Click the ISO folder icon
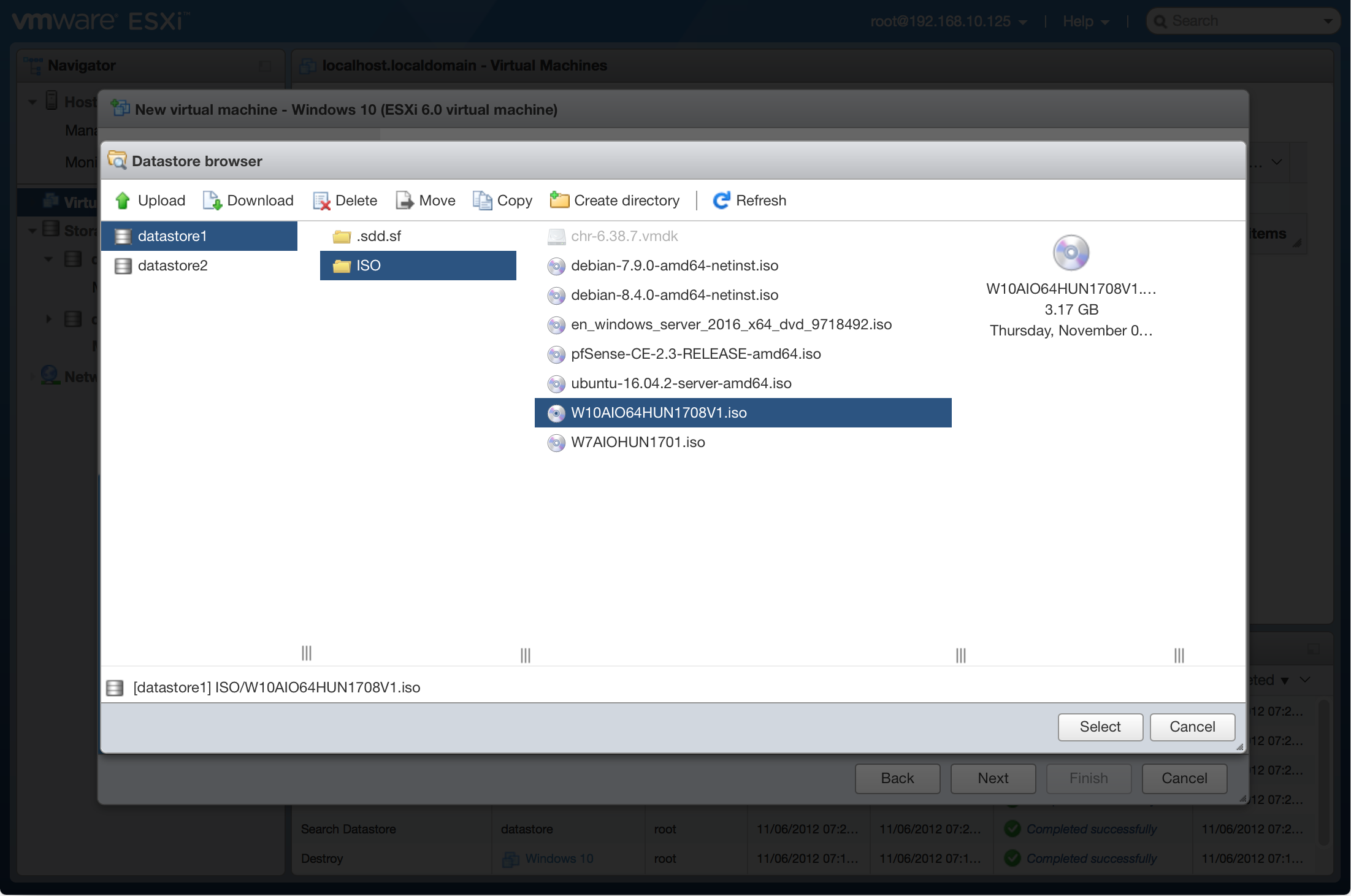 point(342,266)
